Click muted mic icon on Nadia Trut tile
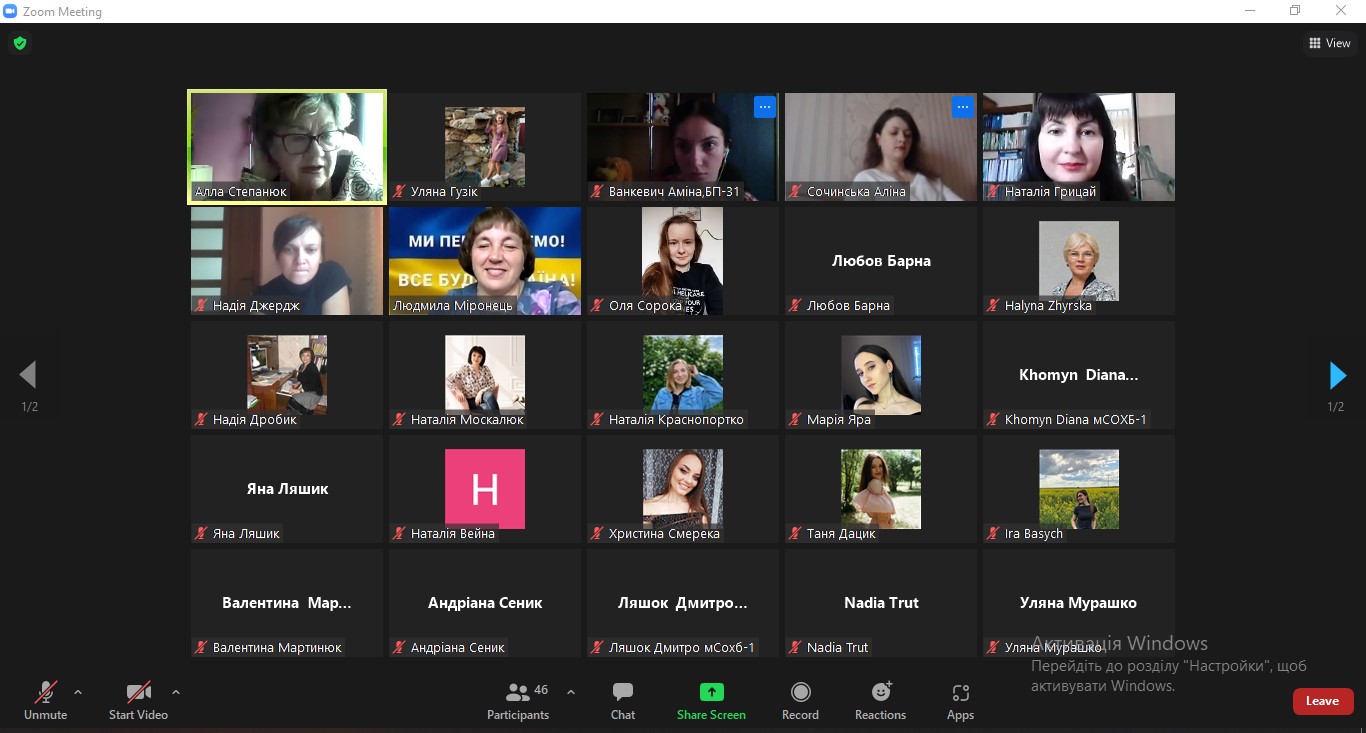The image size is (1366, 733). (x=796, y=647)
